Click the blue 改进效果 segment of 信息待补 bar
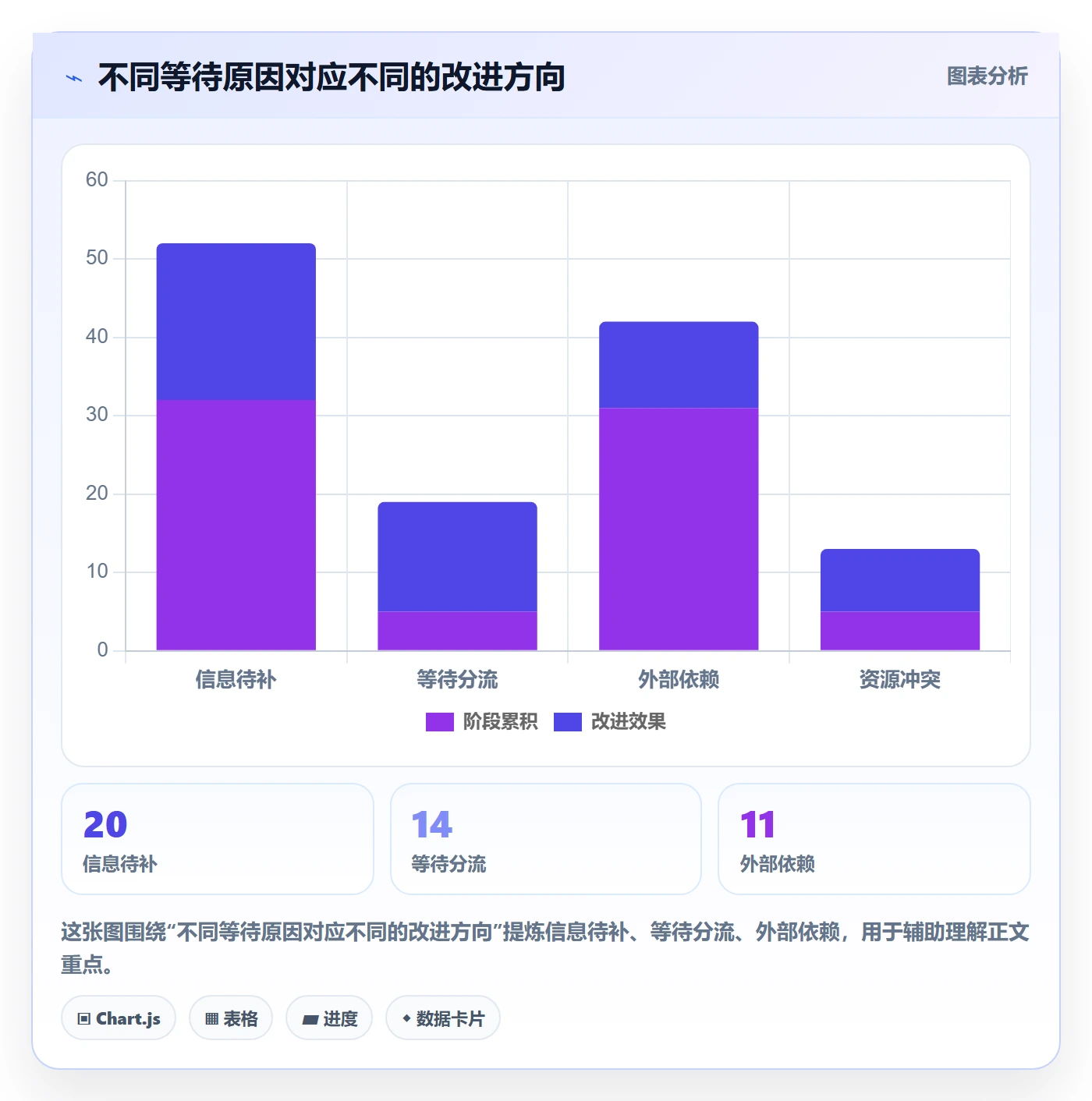 (x=236, y=321)
